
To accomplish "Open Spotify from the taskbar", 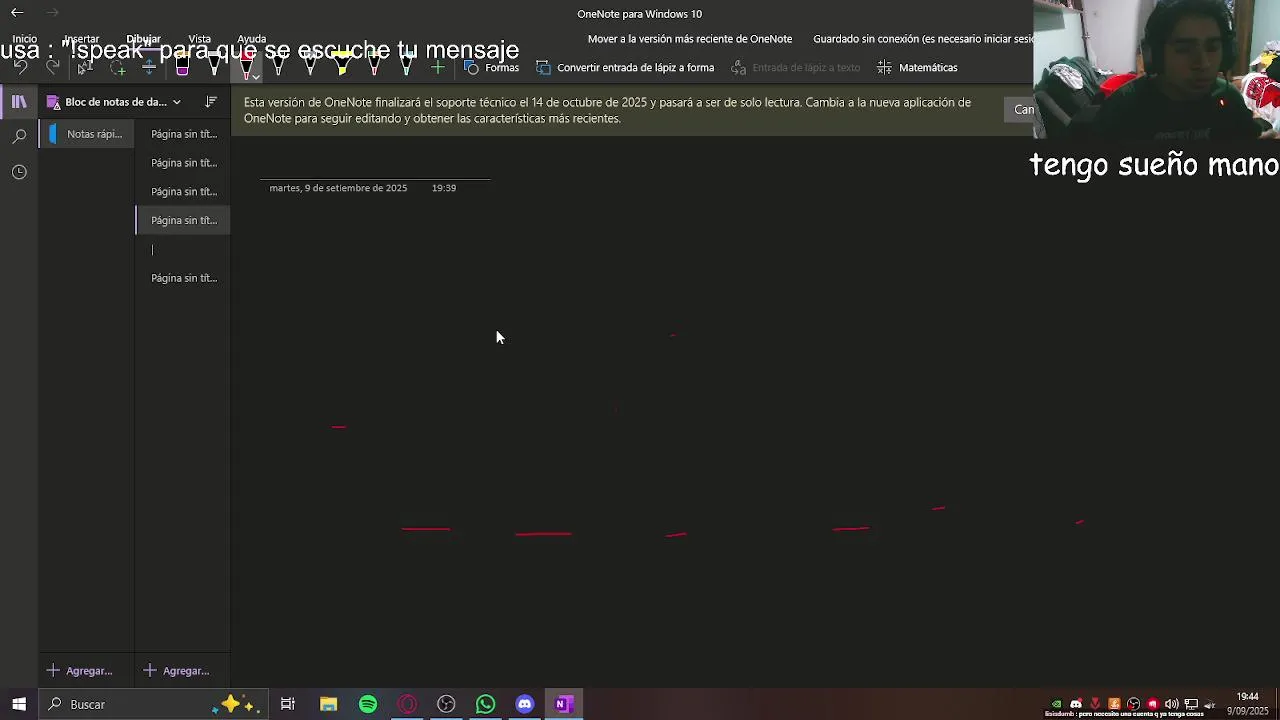I will 368,704.
